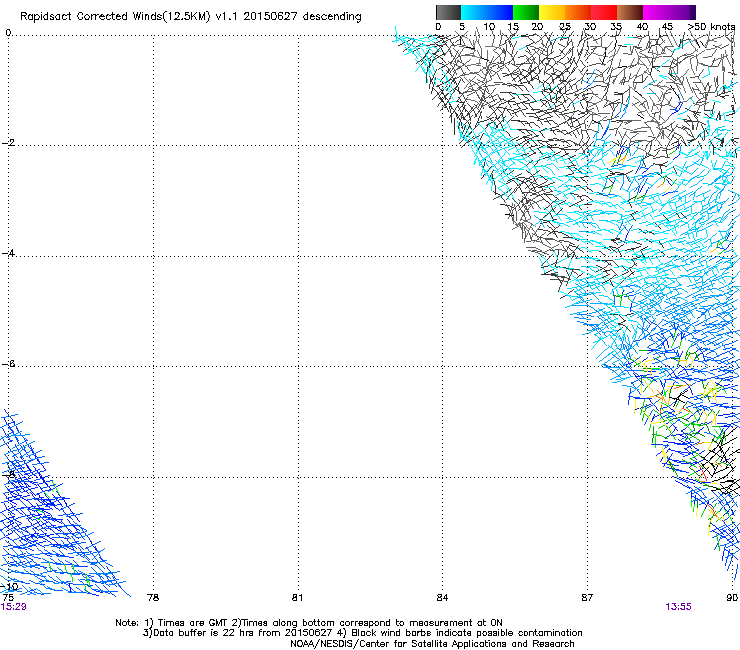740x650 pixels.
Task: Click the latitude label '-6' on left axis
Action: point(8,364)
